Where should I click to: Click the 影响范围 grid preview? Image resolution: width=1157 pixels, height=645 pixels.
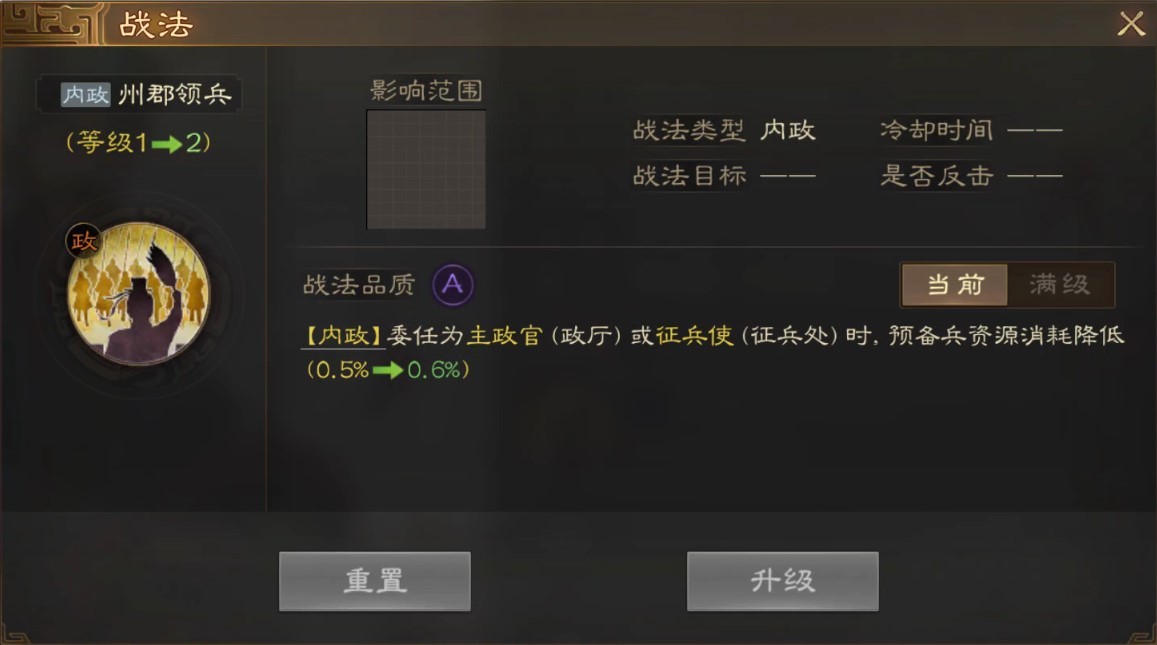point(426,169)
